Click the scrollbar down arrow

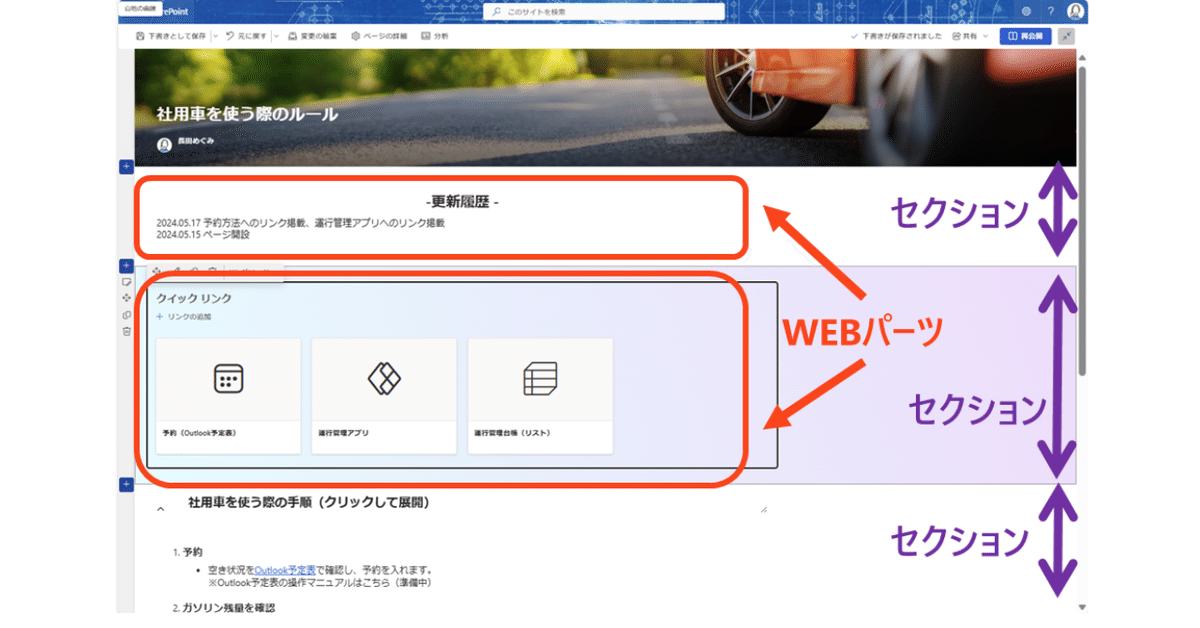tap(1082, 607)
